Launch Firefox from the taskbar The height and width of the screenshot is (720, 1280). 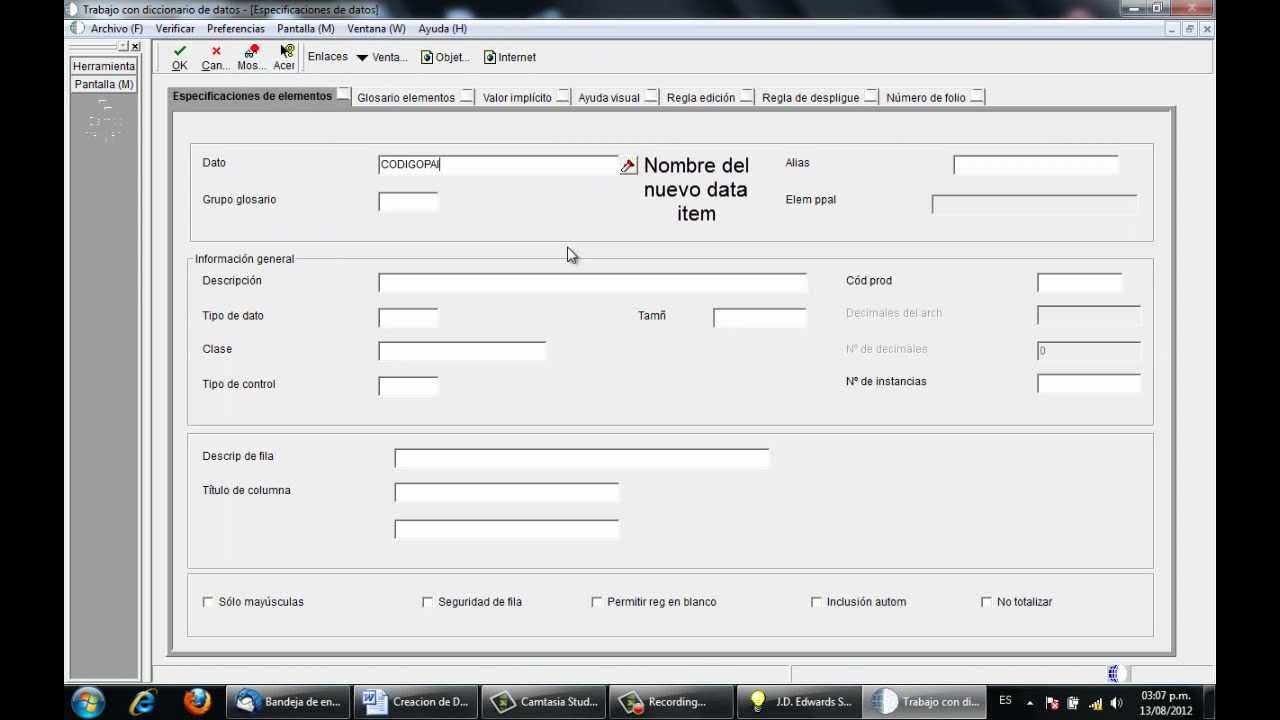click(x=197, y=702)
